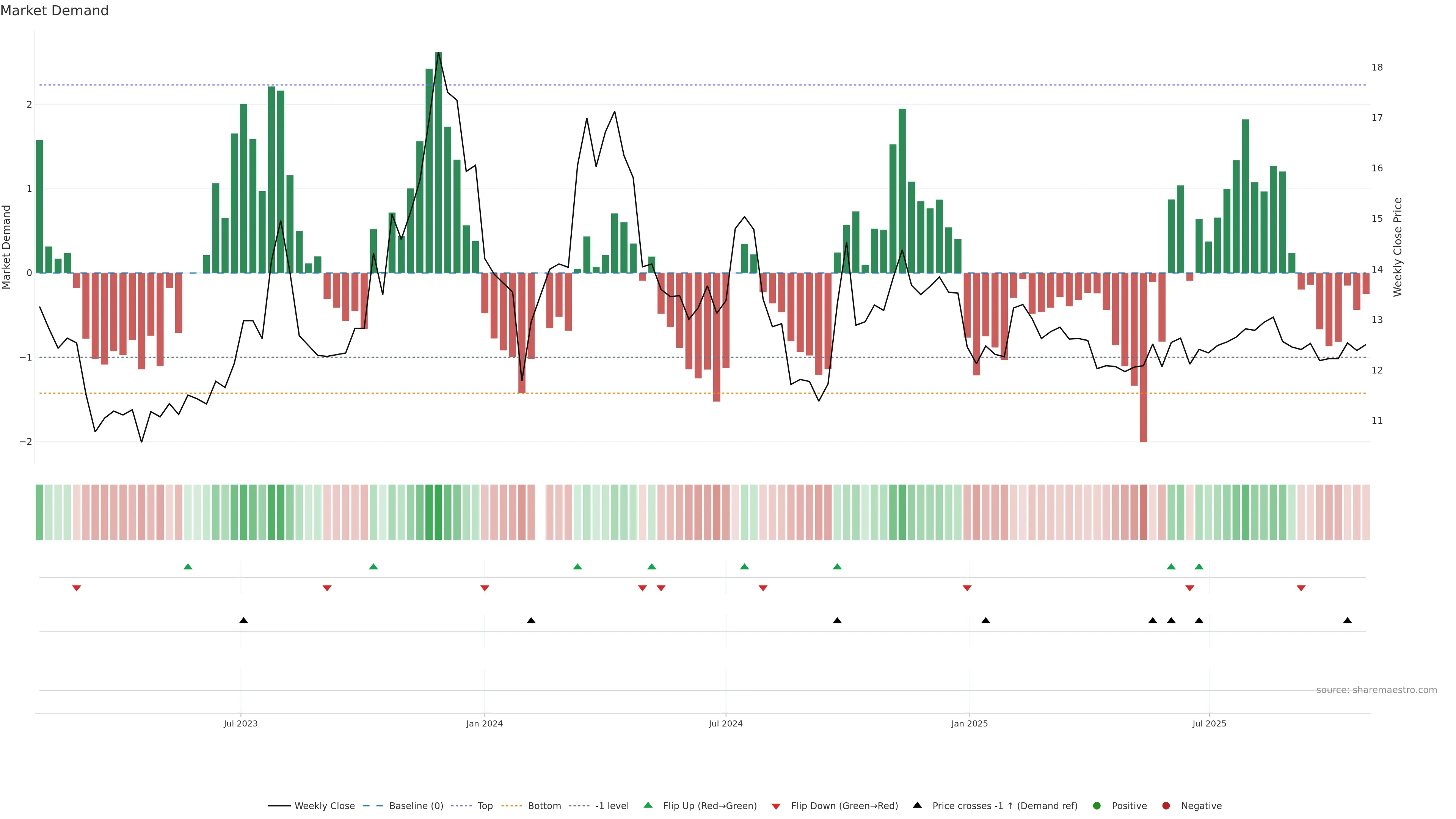This screenshot has height=819, width=1456.
Task: Click the green Positive legend dot
Action: (1097, 805)
